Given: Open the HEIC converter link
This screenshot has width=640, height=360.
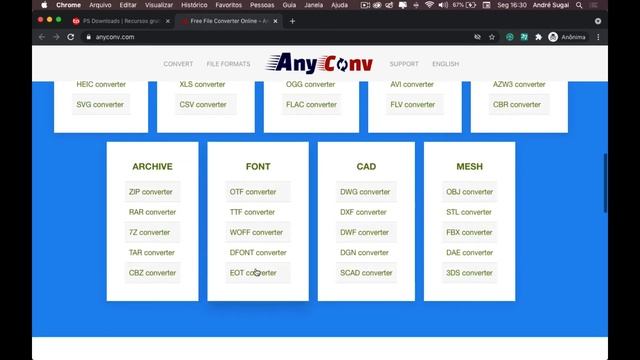Looking at the screenshot, I should (x=101, y=84).
